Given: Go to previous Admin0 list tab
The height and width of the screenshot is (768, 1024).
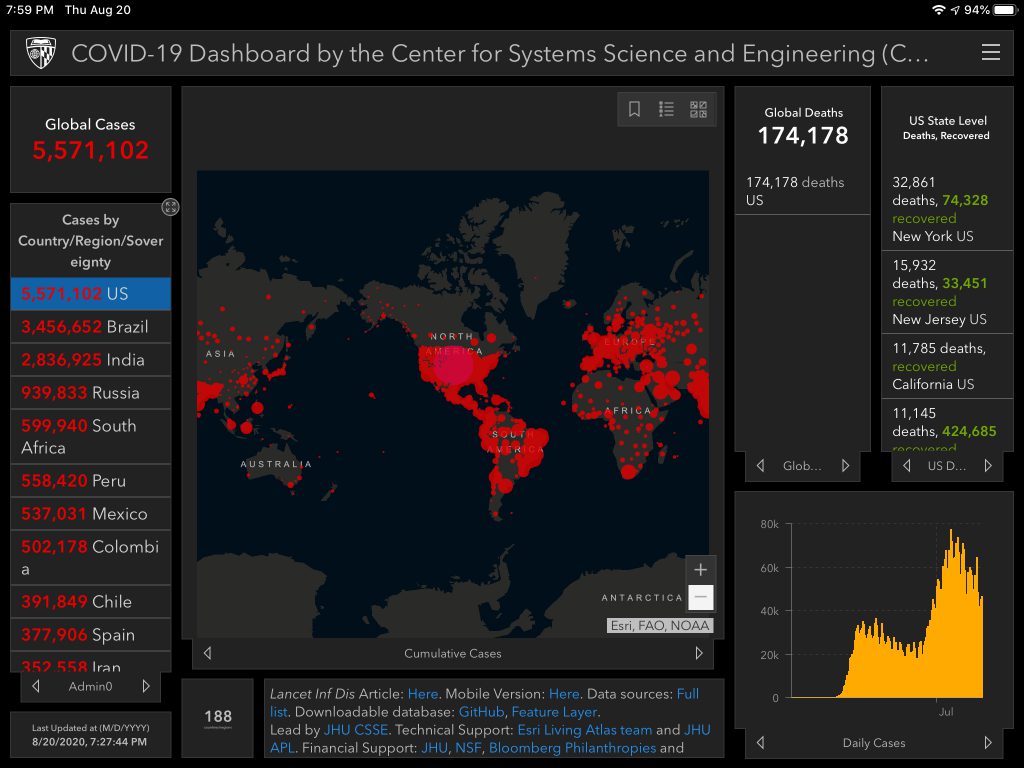Looking at the screenshot, I should tap(37, 686).
